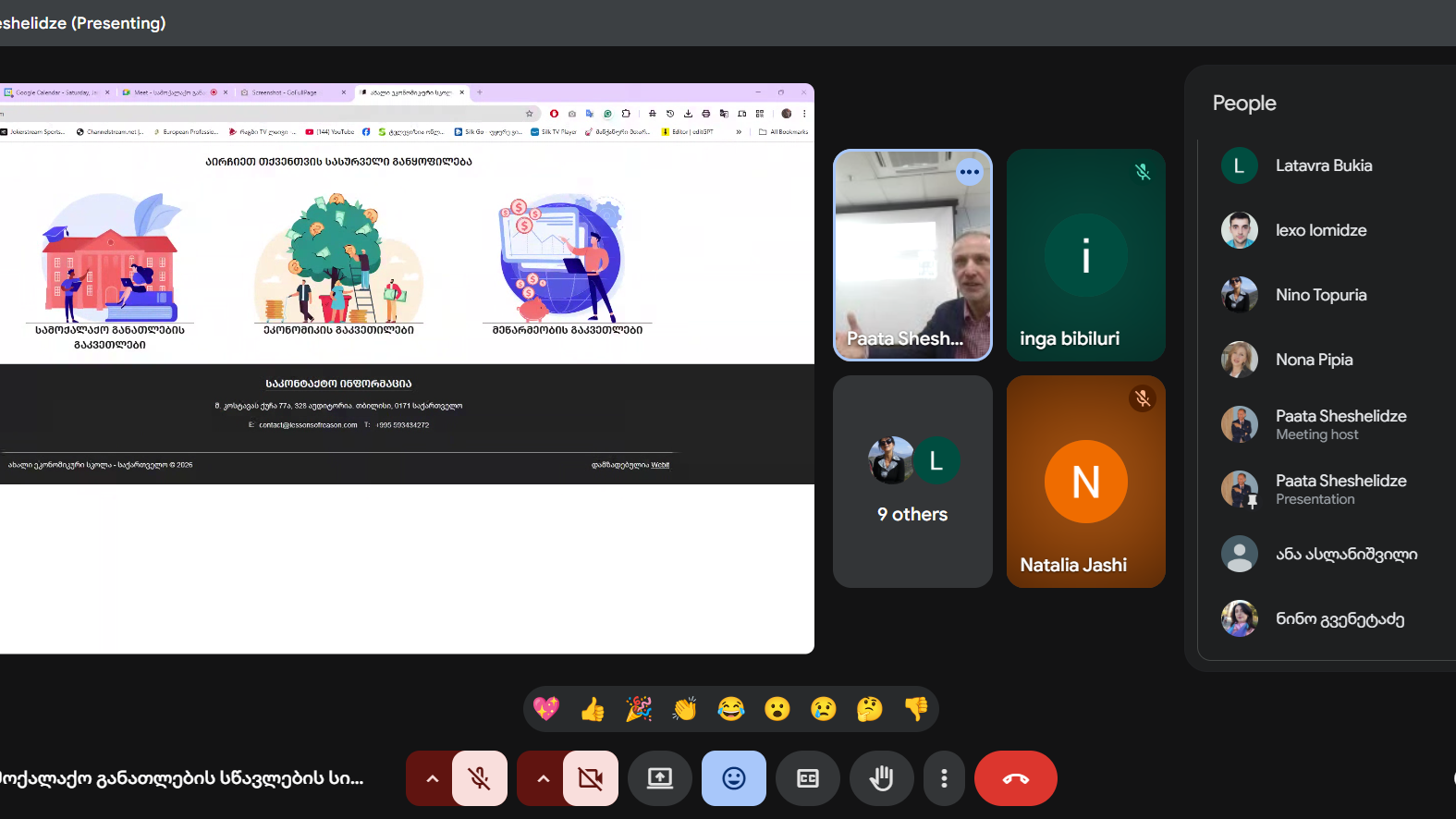The width and height of the screenshot is (1456, 819).
Task: Click the present screen share icon
Action: click(659, 778)
